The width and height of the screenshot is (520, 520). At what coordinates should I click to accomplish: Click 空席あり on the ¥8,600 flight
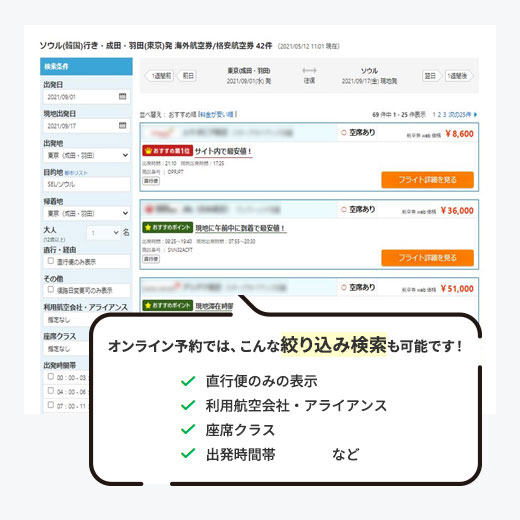point(358,133)
